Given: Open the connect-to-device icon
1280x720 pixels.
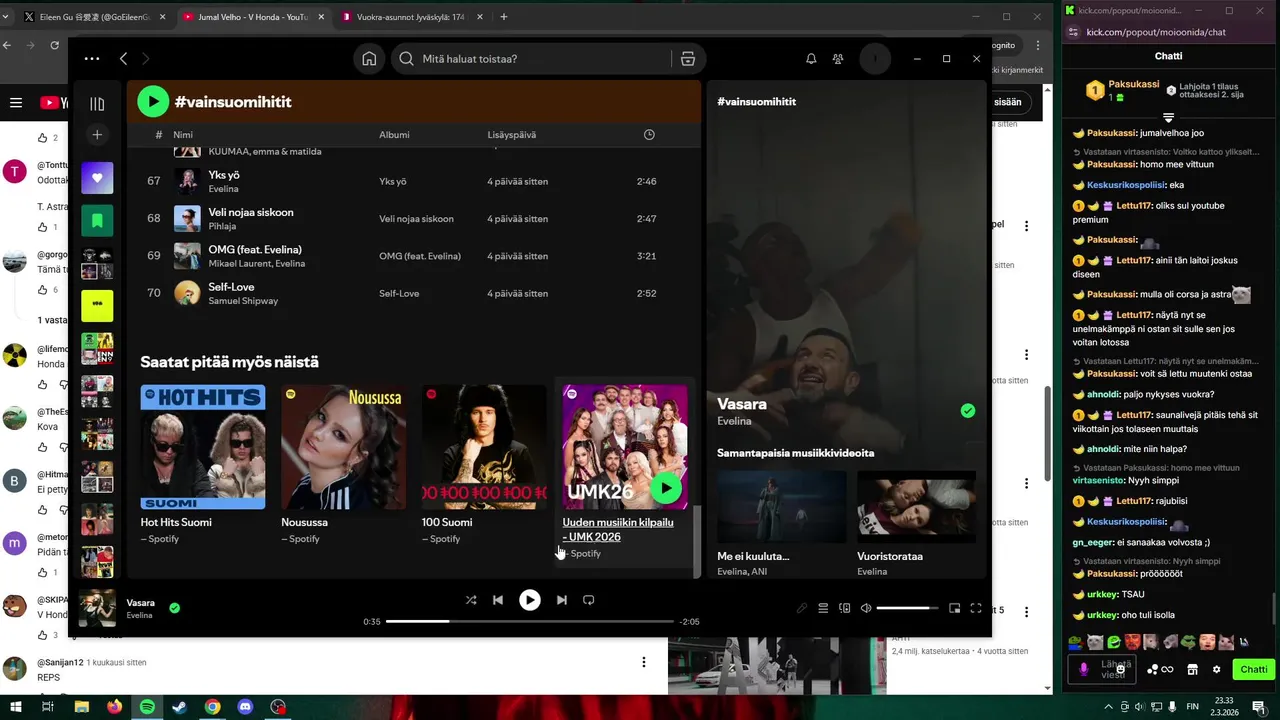Looking at the screenshot, I should [845, 608].
